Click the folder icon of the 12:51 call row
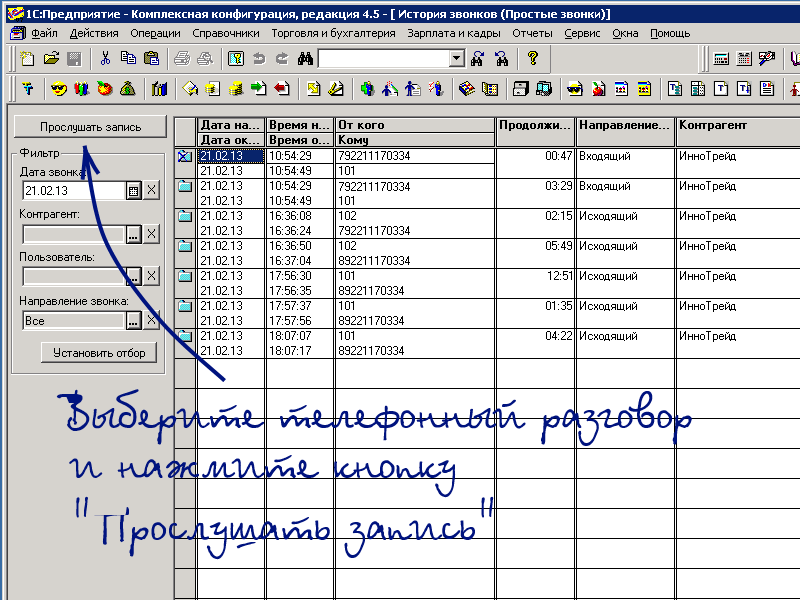Screen dimensions: 800x600 [x=185, y=276]
